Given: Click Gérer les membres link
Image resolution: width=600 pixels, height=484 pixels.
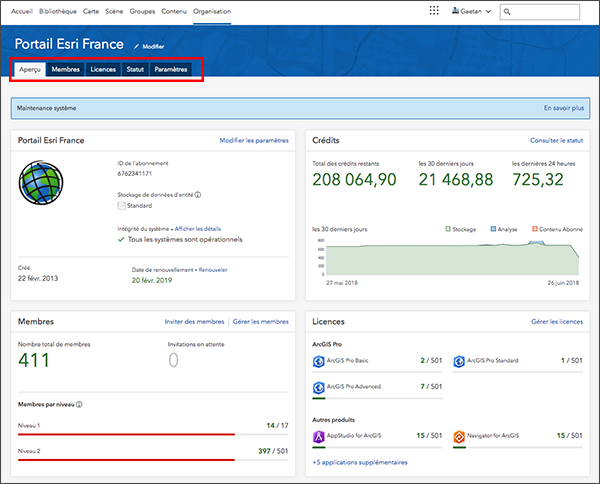Looking at the screenshot, I should 261,321.
